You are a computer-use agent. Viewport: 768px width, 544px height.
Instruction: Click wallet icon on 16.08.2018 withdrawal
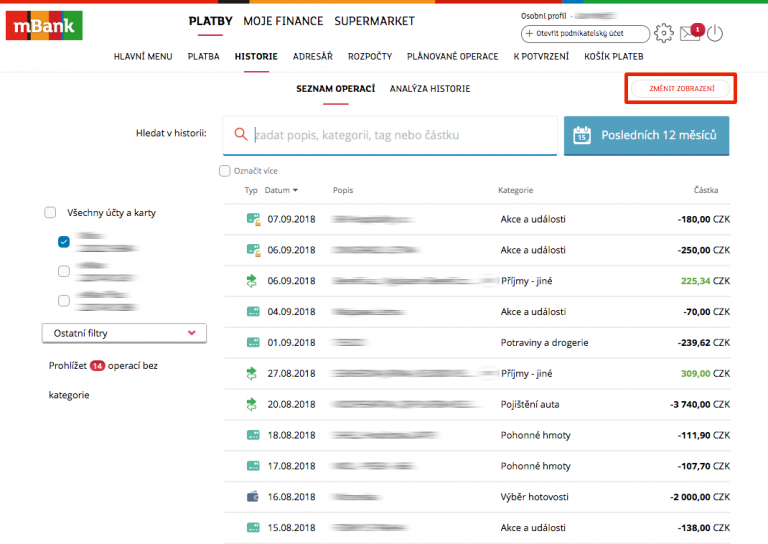point(252,497)
